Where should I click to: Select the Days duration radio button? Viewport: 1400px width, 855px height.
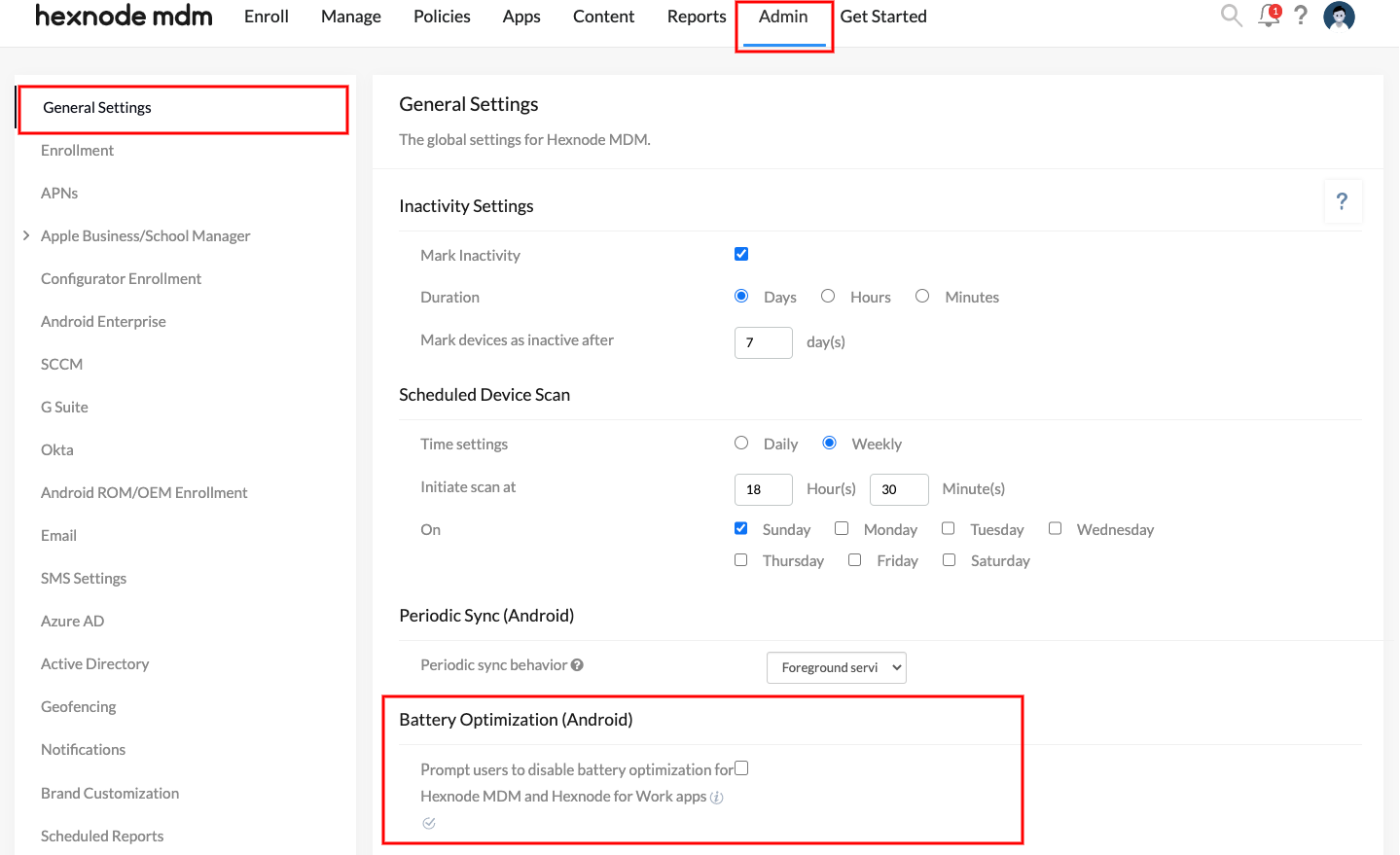(x=741, y=296)
